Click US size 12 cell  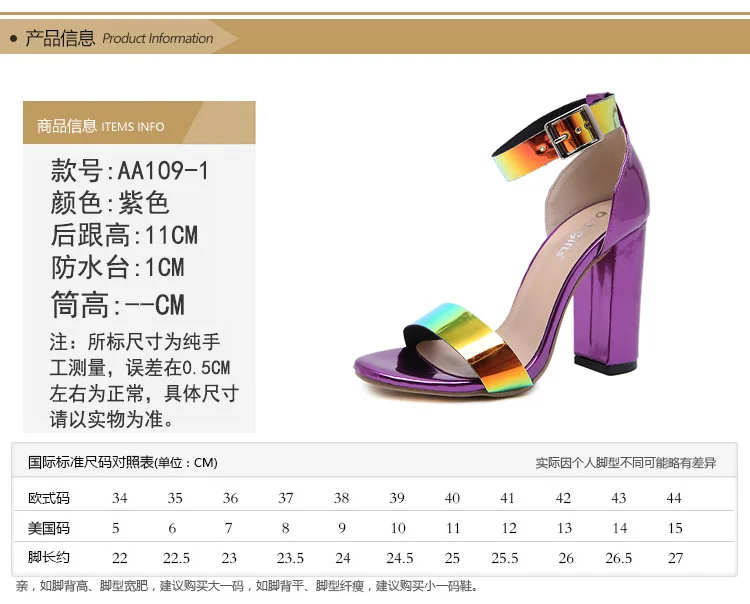coord(509,528)
